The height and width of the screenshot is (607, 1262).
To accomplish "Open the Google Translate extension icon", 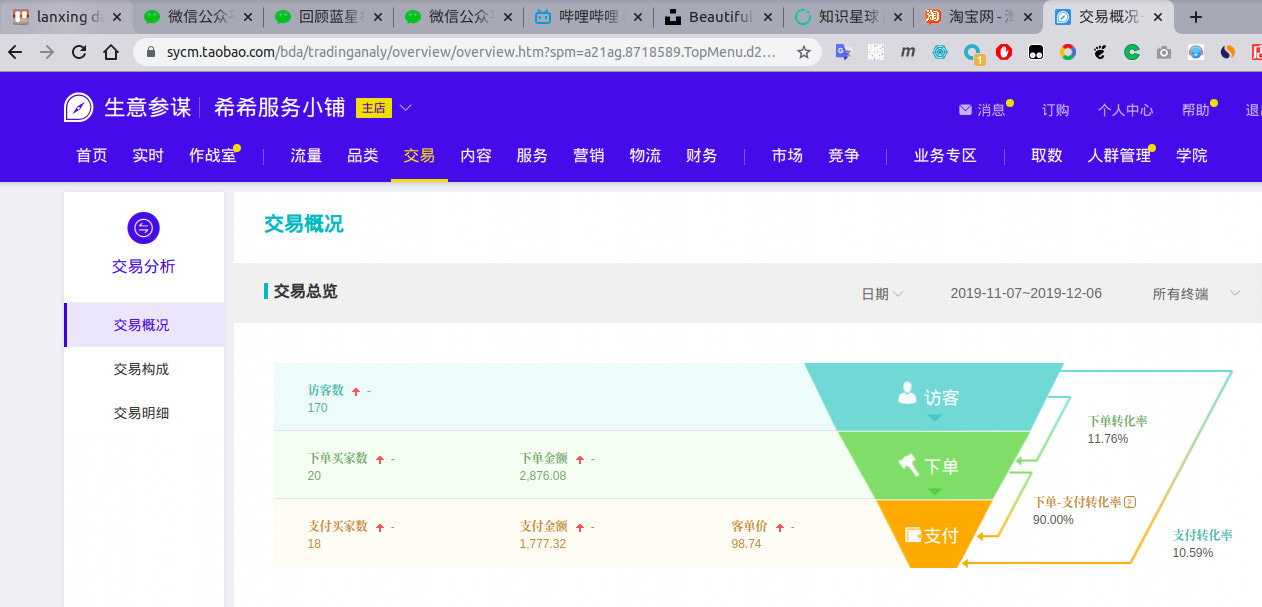I will pyautogui.click(x=843, y=52).
